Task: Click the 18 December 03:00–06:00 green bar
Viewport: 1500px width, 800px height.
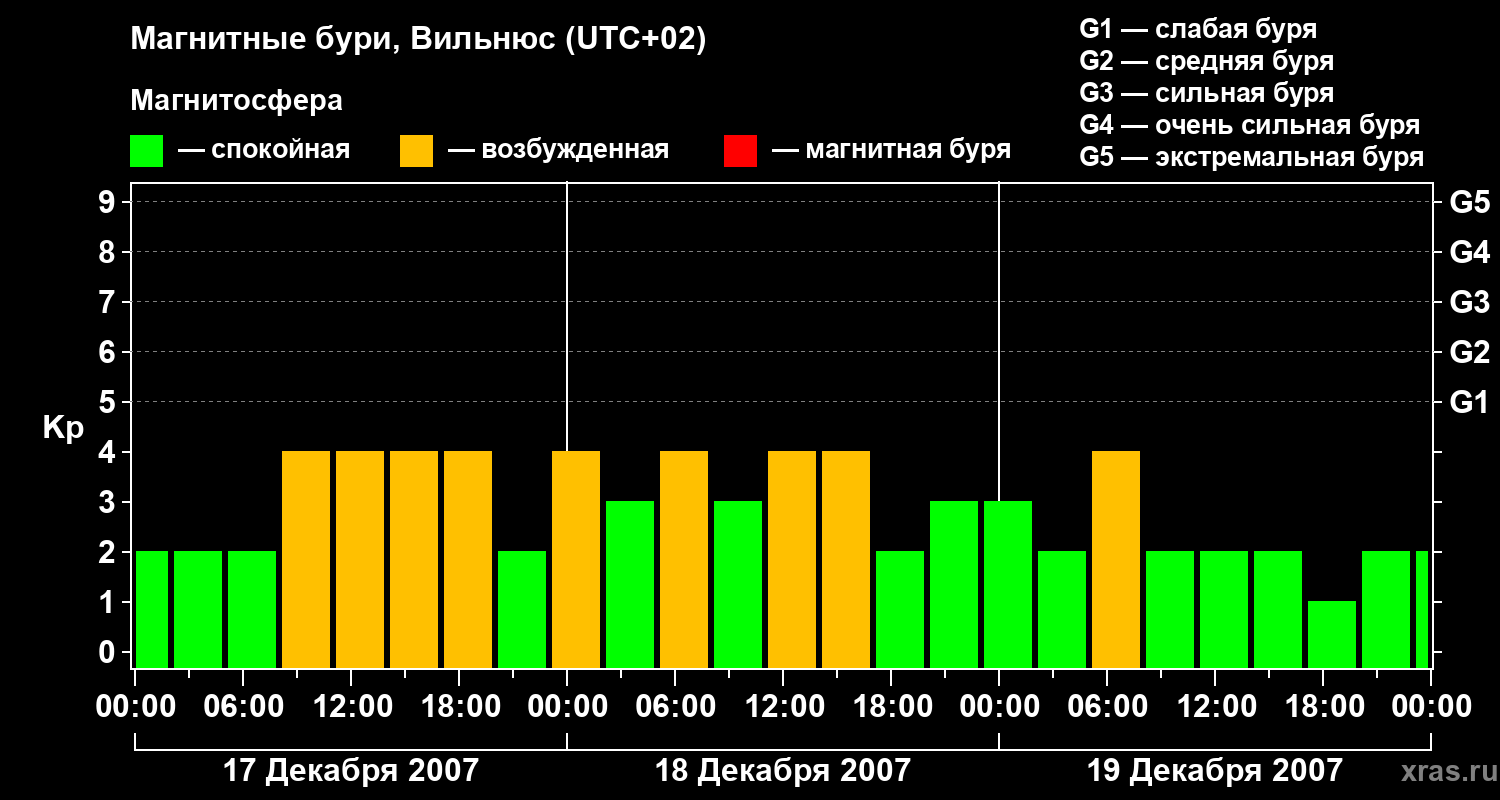Action: pos(630,585)
